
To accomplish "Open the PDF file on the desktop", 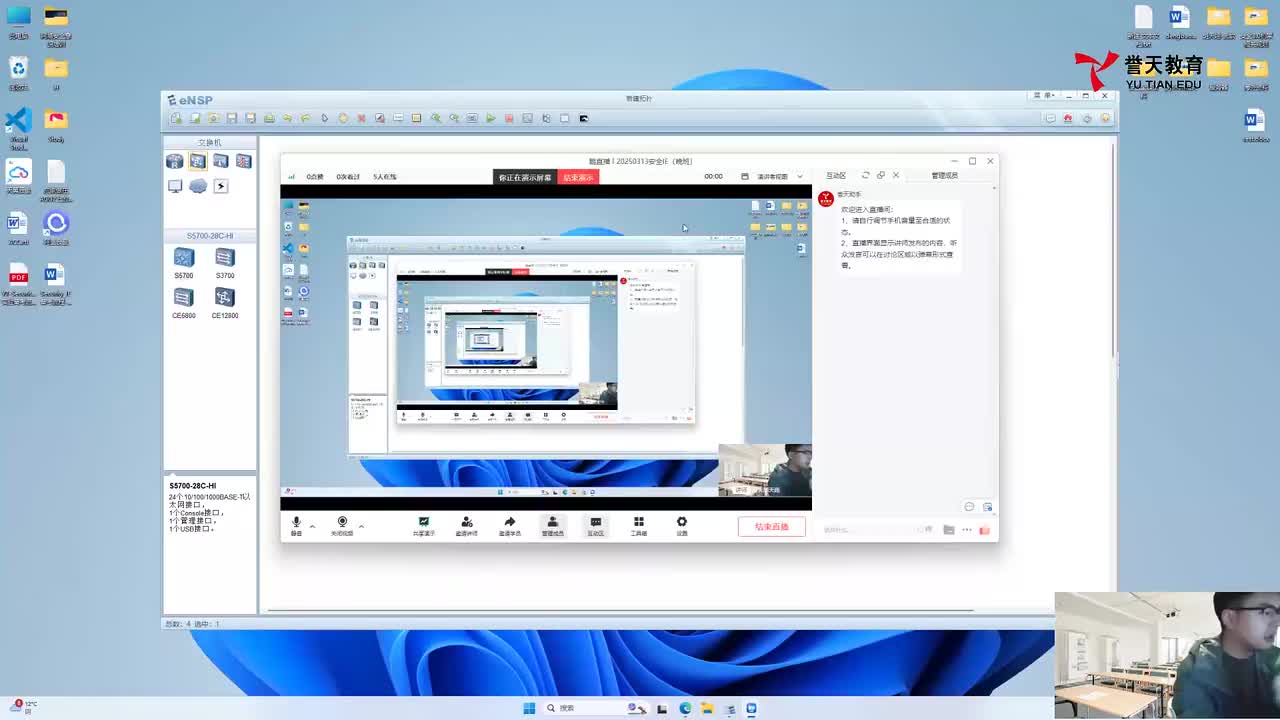I will click(18, 284).
